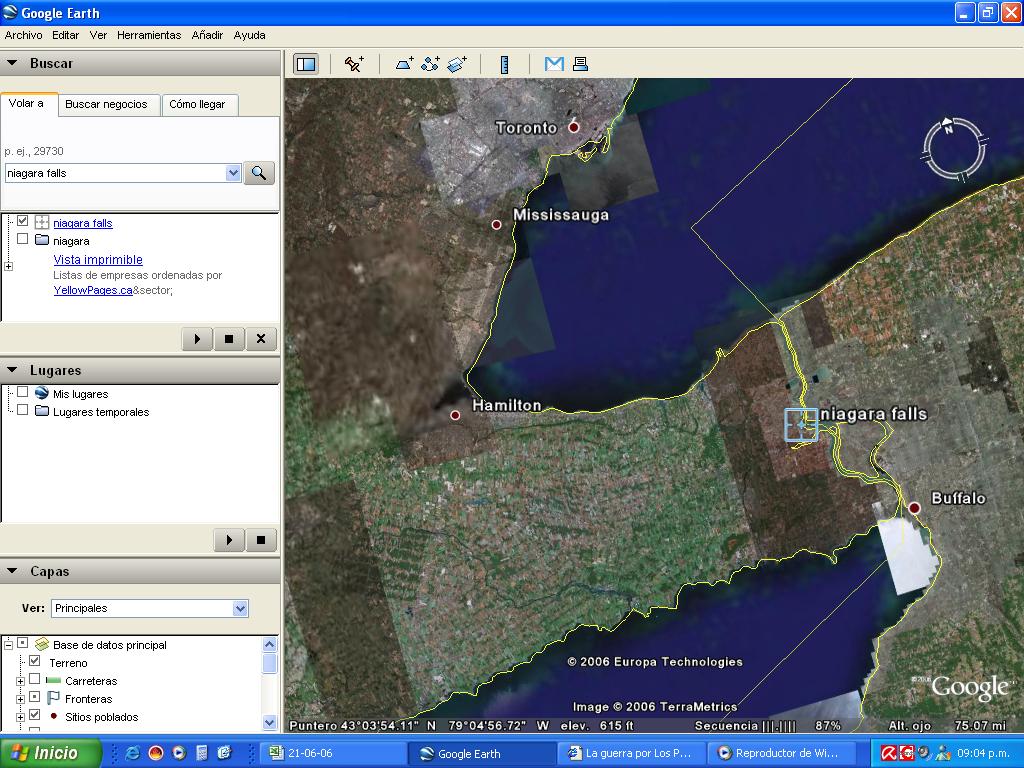Play the search results tour
Viewport: 1024px width, 768px height.
197,339
